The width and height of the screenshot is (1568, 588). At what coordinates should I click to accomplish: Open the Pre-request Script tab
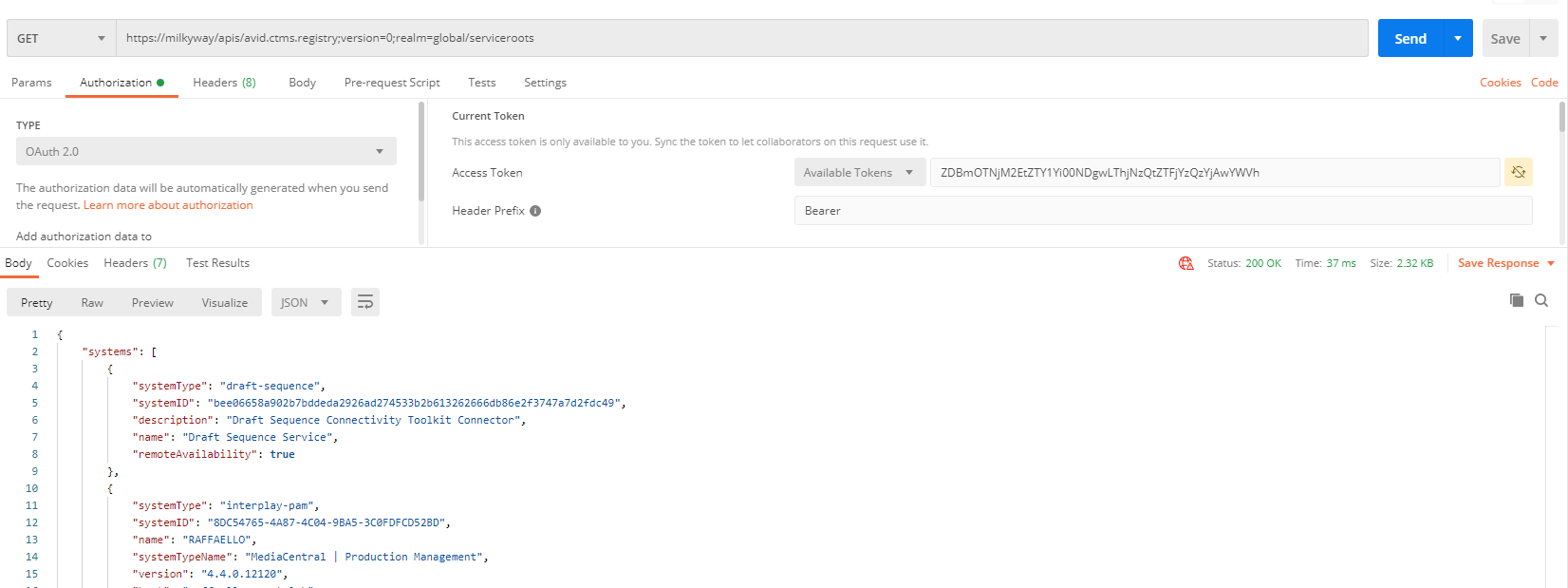[392, 83]
